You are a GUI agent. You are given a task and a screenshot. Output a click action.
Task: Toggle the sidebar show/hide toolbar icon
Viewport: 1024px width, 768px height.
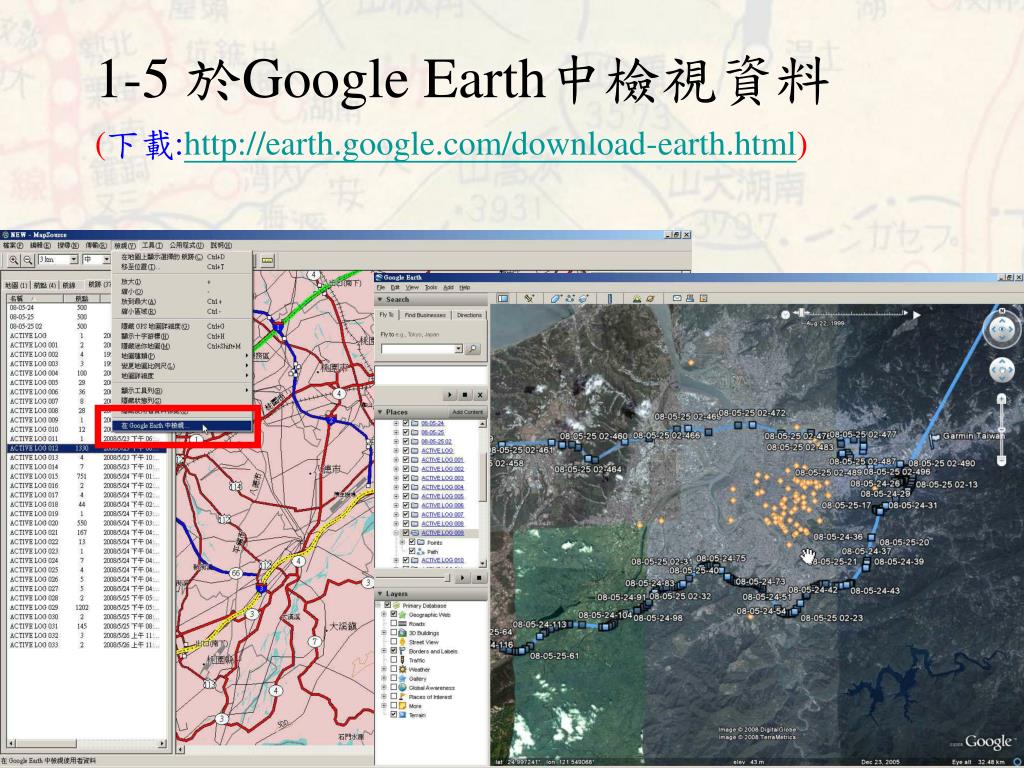click(504, 298)
